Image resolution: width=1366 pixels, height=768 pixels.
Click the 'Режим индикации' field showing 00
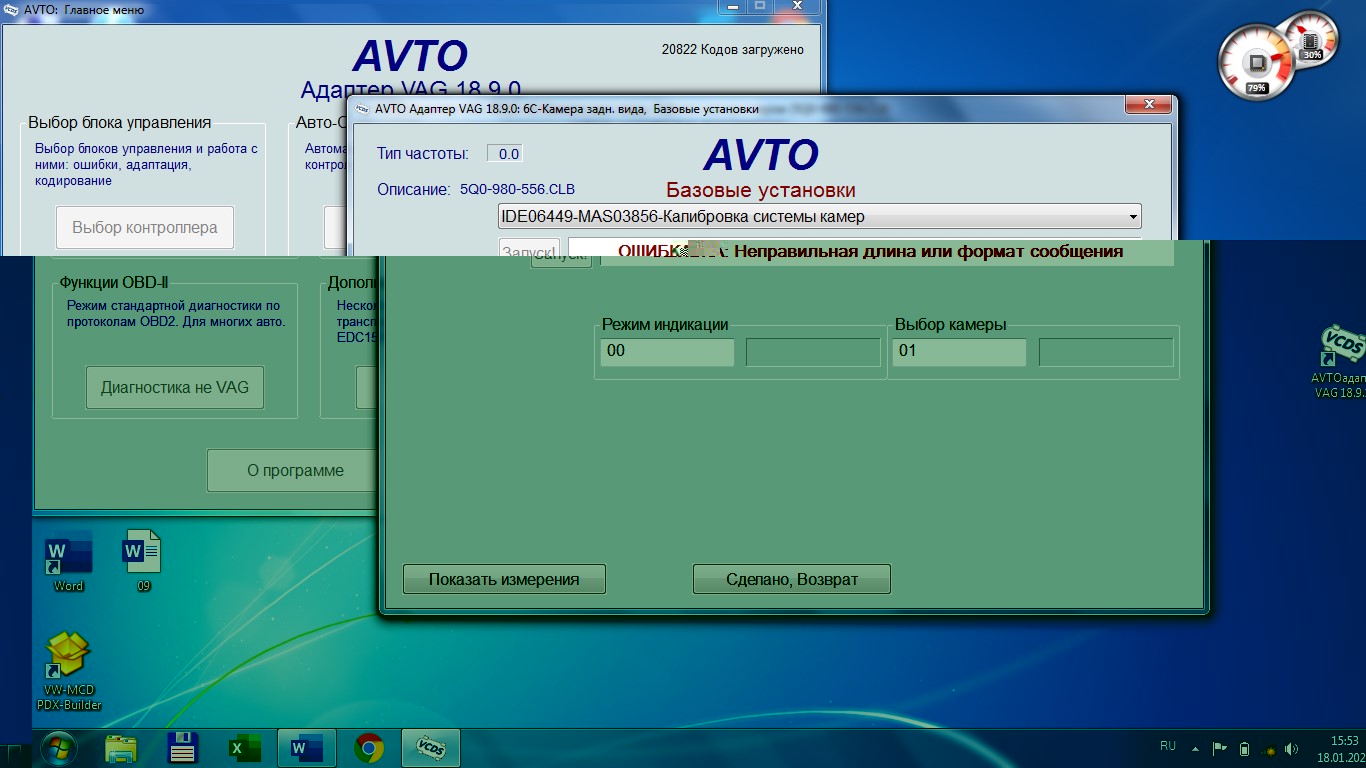(x=667, y=352)
